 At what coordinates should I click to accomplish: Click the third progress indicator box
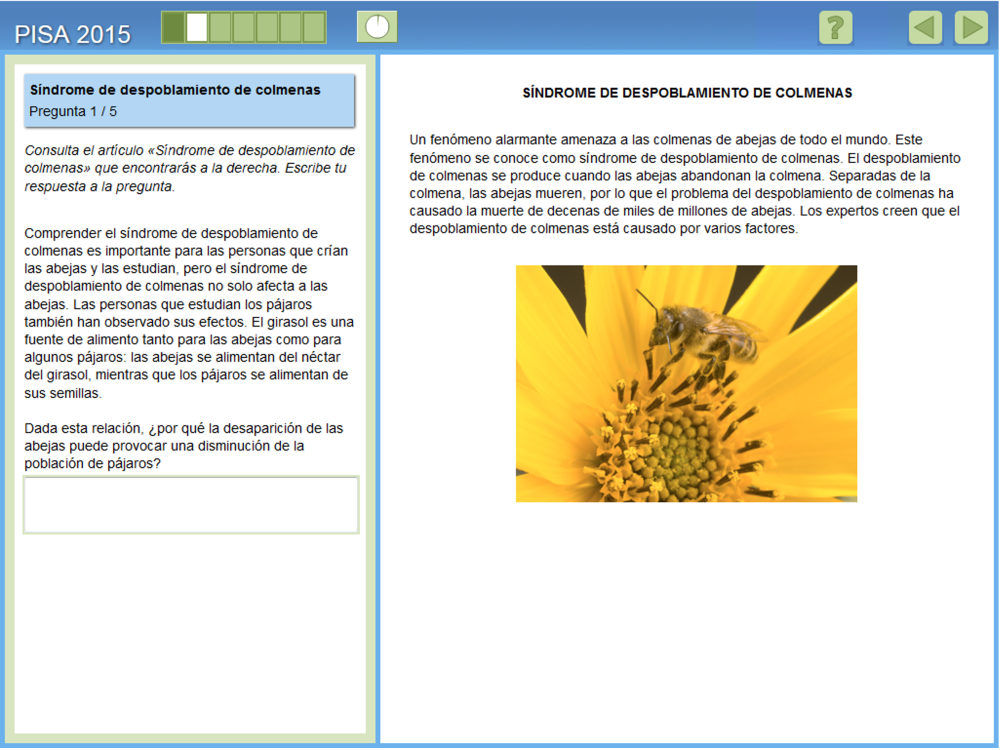click(221, 27)
